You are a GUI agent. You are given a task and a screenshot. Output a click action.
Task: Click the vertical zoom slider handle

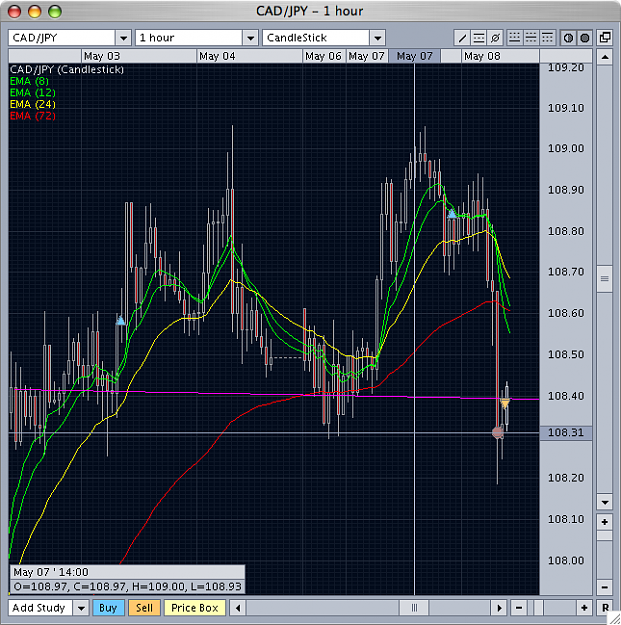coord(605,536)
